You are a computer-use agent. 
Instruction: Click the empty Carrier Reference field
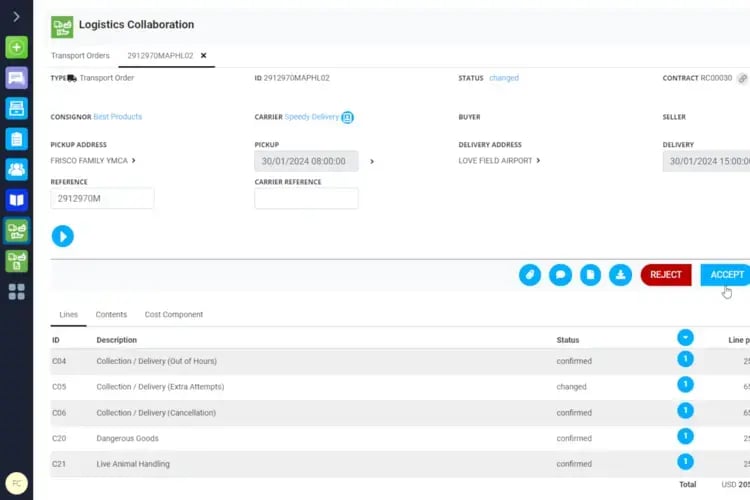click(x=306, y=198)
